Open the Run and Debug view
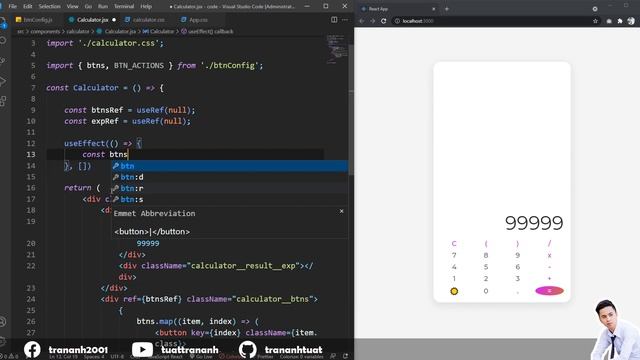Viewport: 640px width, 360px height. [x=3, y=81]
